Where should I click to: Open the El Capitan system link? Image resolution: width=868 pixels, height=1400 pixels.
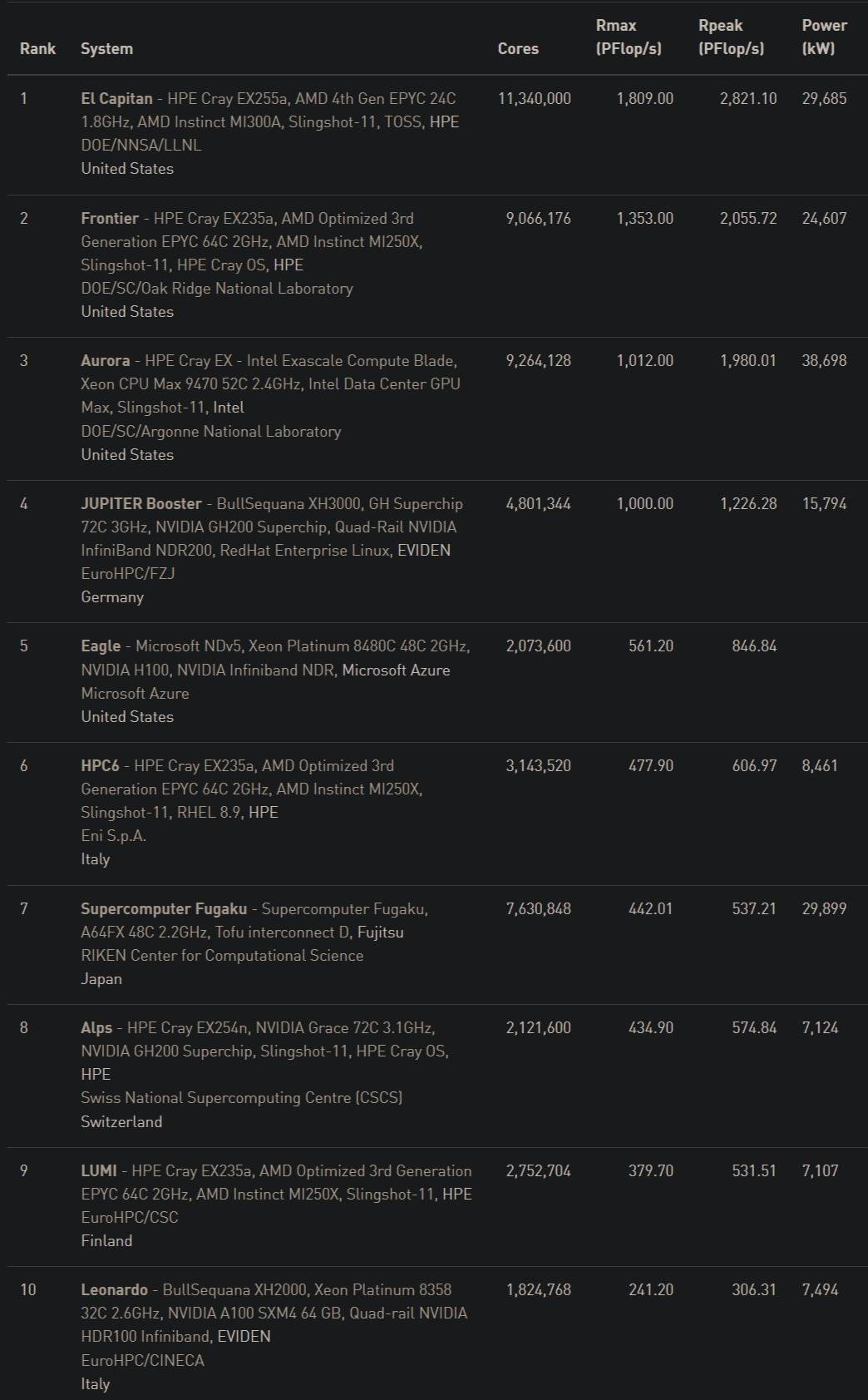click(x=116, y=98)
